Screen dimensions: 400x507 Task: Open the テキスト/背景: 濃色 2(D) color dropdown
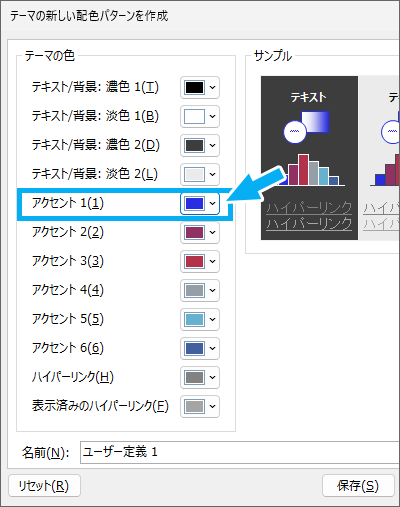(200, 146)
